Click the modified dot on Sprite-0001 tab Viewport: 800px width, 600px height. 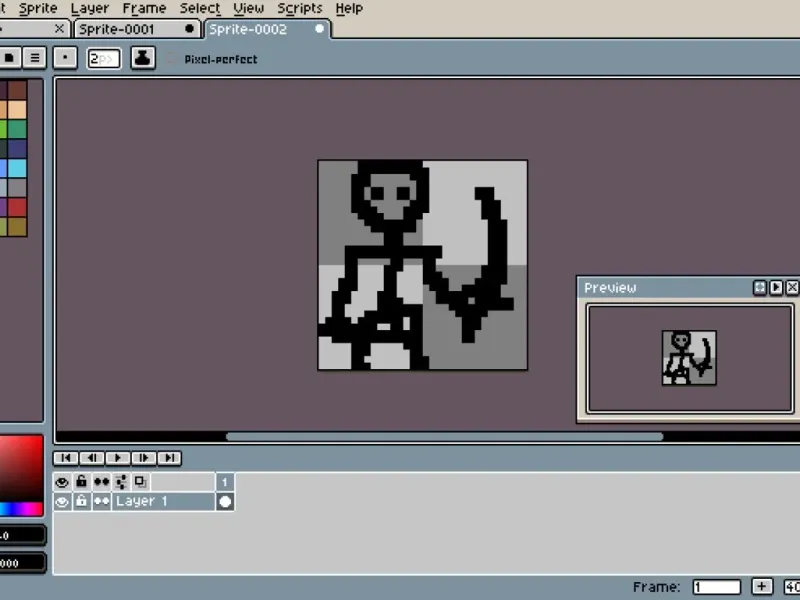pyautogui.click(x=189, y=29)
